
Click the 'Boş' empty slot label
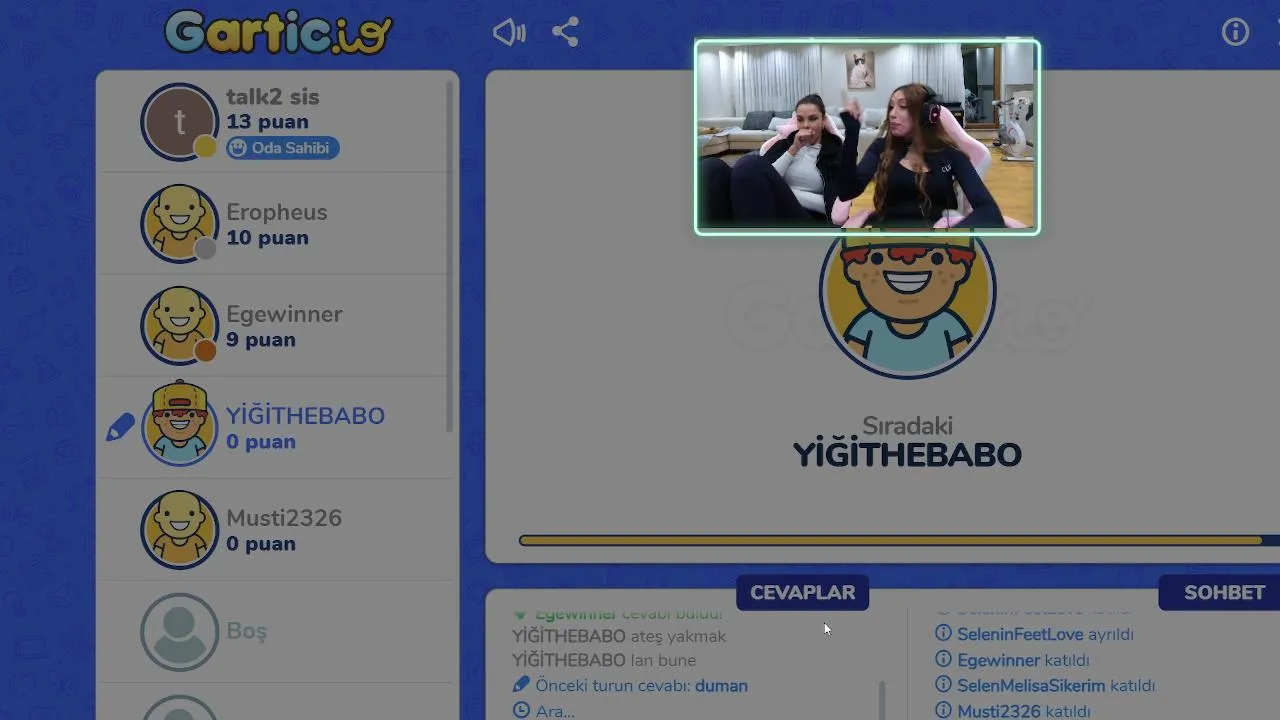click(246, 631)
